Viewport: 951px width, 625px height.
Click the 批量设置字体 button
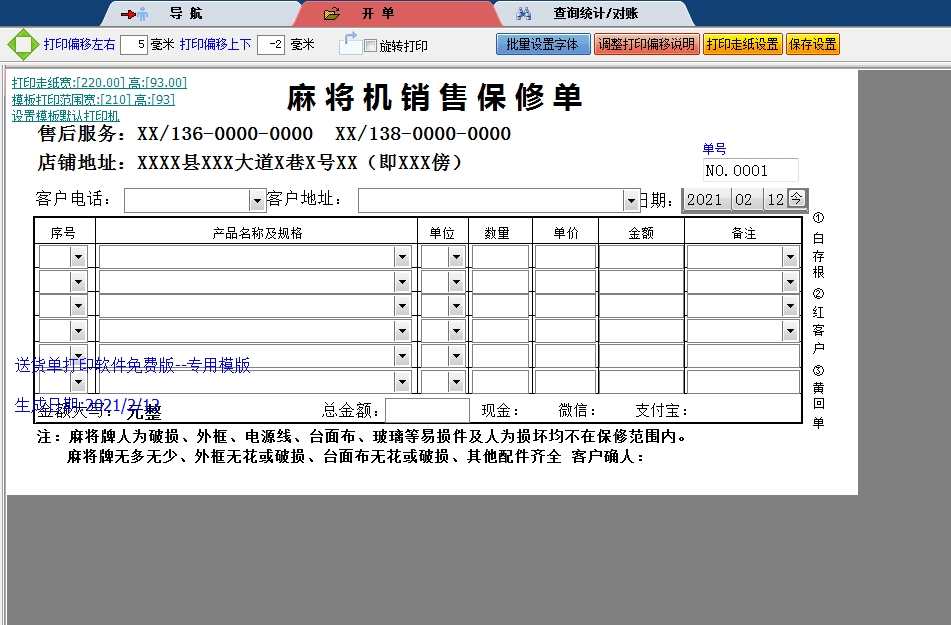tap(542, 44)
